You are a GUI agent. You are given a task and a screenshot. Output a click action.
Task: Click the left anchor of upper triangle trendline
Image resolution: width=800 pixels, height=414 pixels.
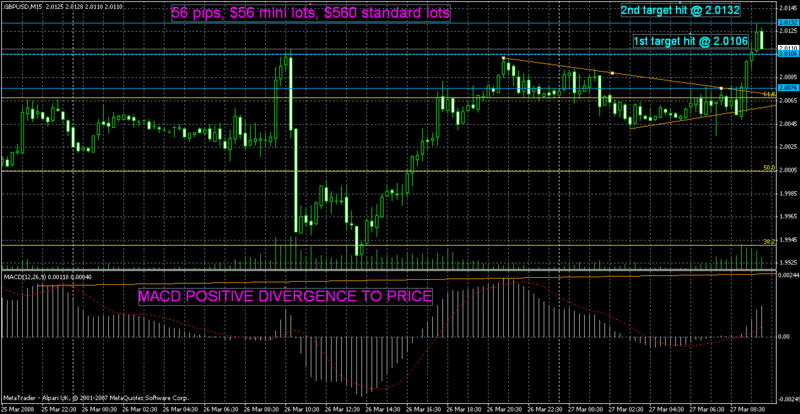point(503,58)
